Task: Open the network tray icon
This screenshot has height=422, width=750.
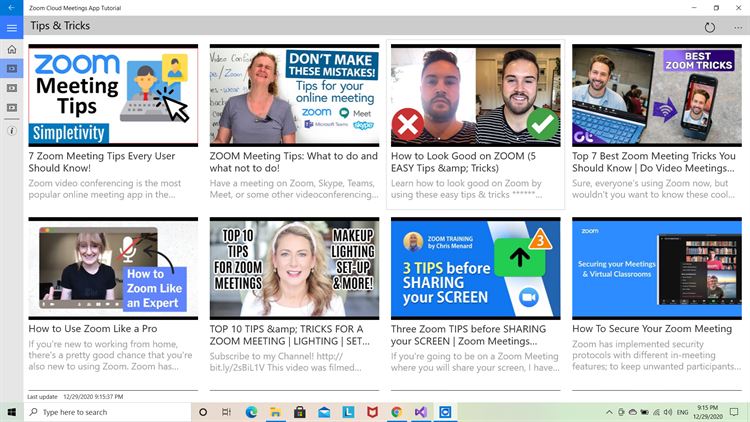Action: click(x=656, y=412)
